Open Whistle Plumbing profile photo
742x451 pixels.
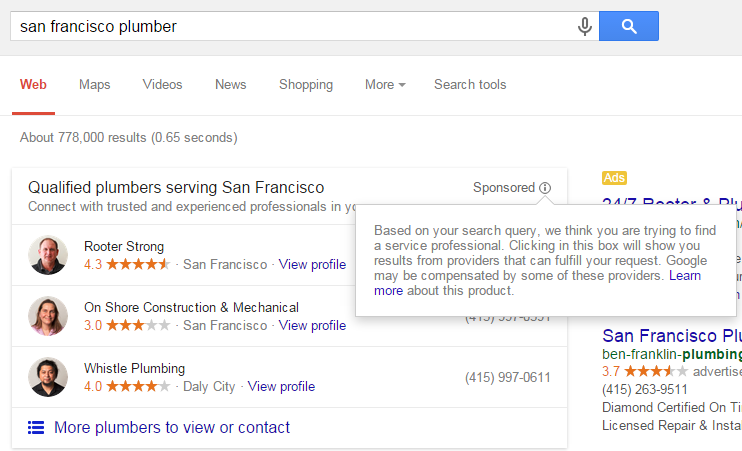[x=48, y=377]
